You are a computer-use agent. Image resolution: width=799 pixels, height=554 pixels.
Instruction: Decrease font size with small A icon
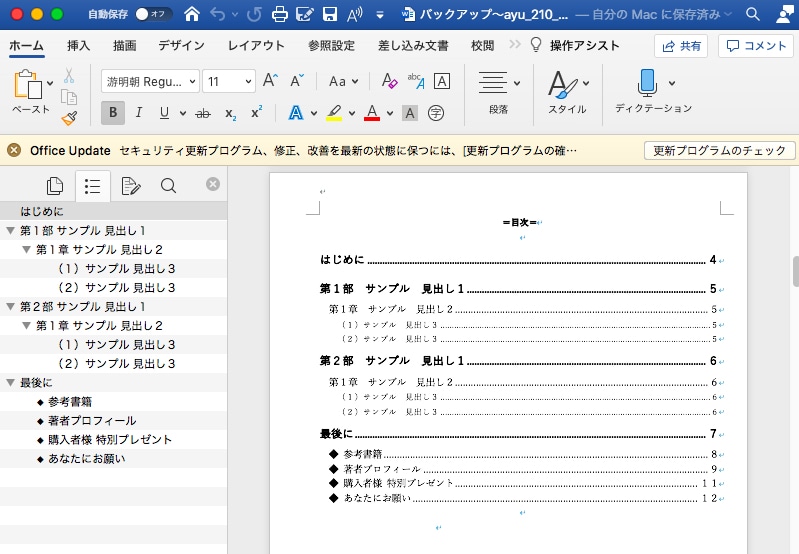coord(297,81)
